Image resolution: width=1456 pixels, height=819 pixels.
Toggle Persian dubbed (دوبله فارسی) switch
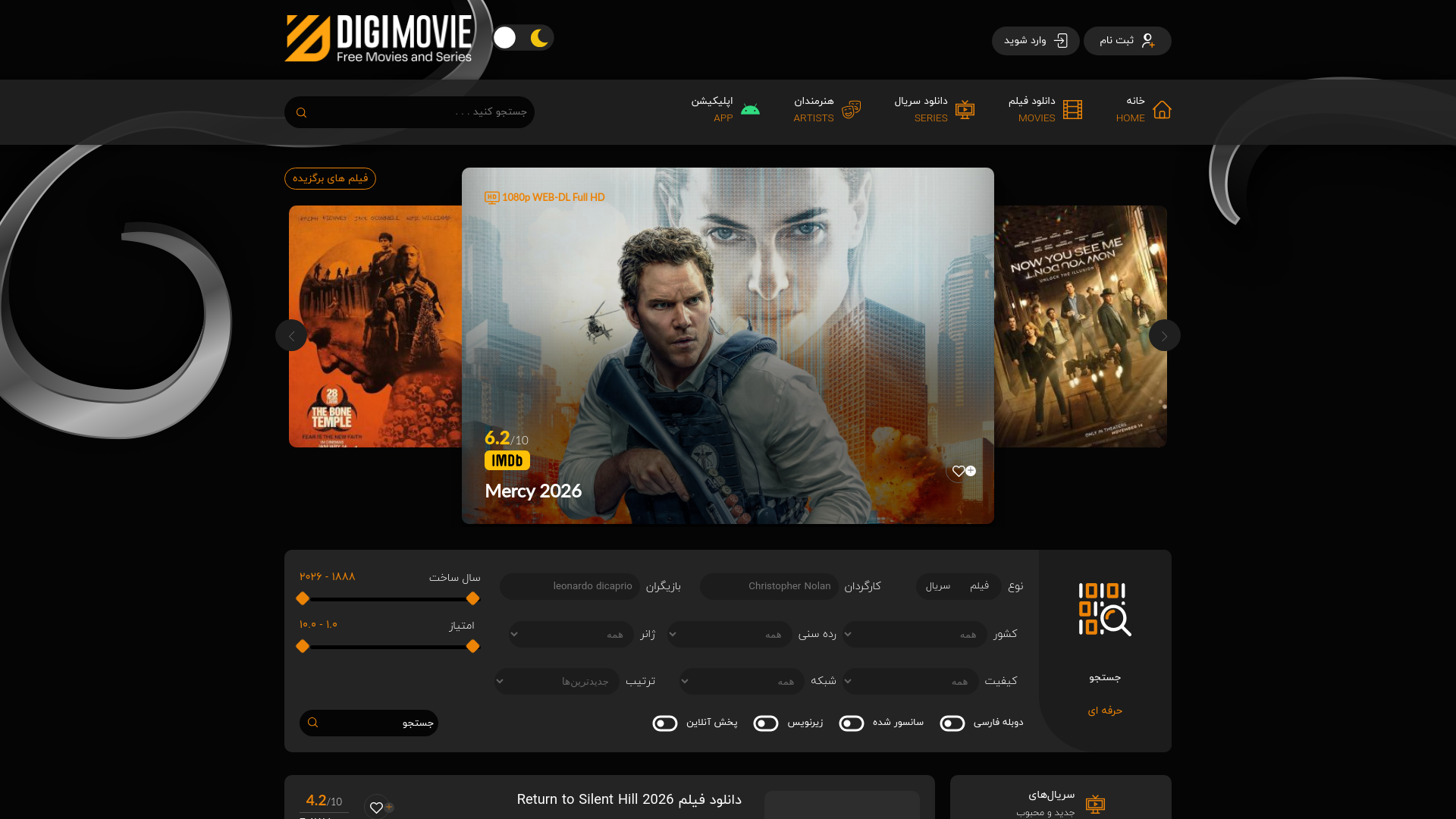pyautogui.click(x=952, y=723)
